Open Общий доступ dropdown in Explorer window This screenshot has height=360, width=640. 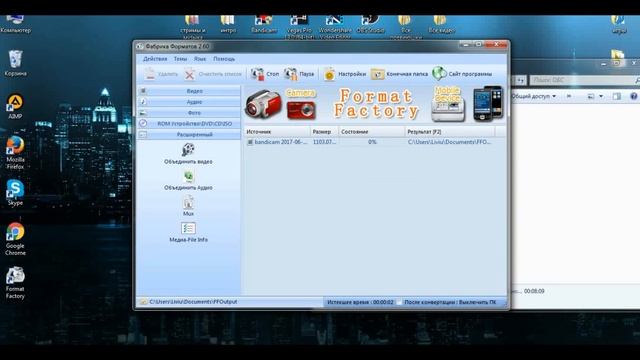pos(533,96)
